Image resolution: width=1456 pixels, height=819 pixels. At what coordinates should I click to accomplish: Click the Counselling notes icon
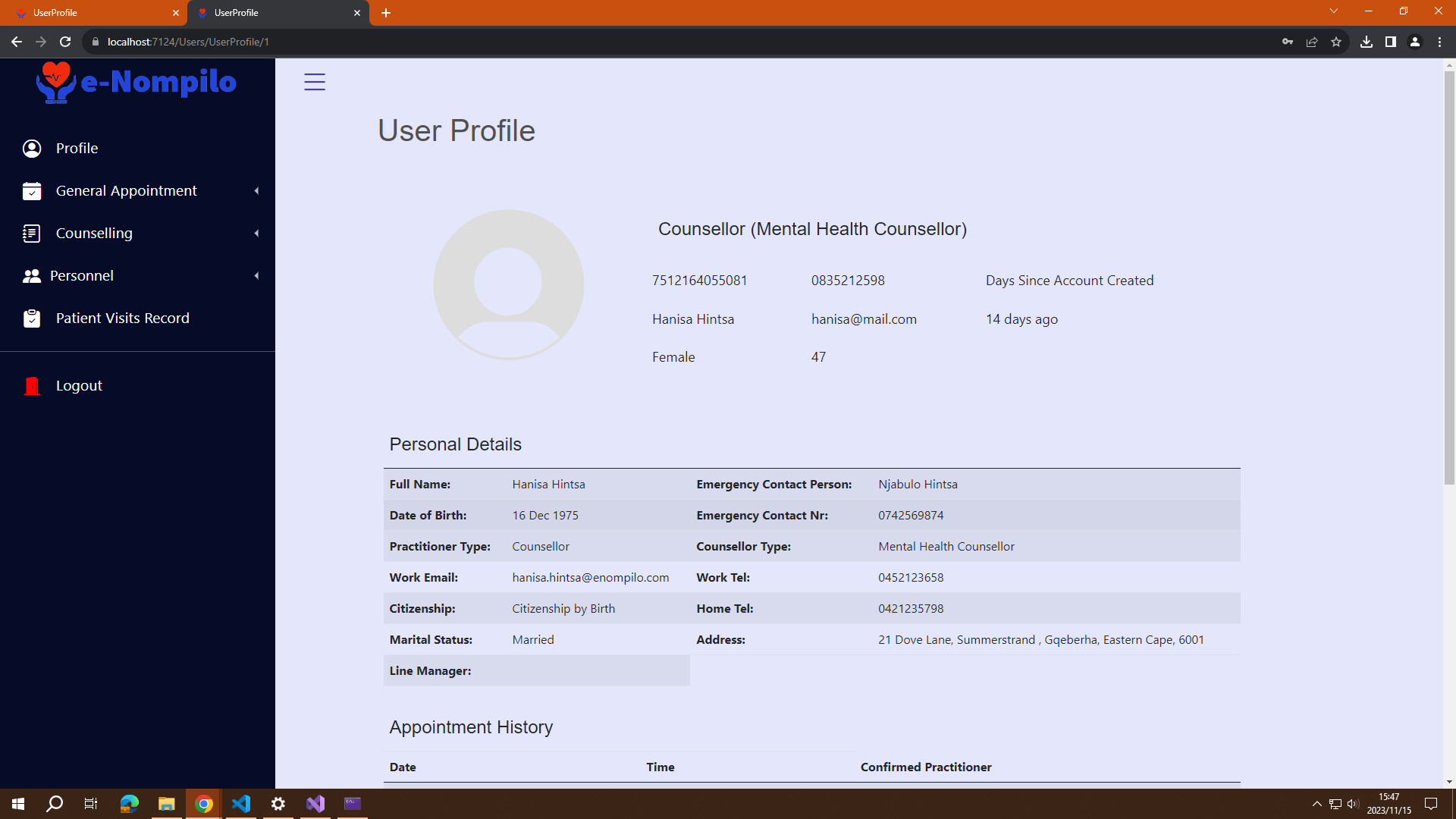[x=32, y=234]
